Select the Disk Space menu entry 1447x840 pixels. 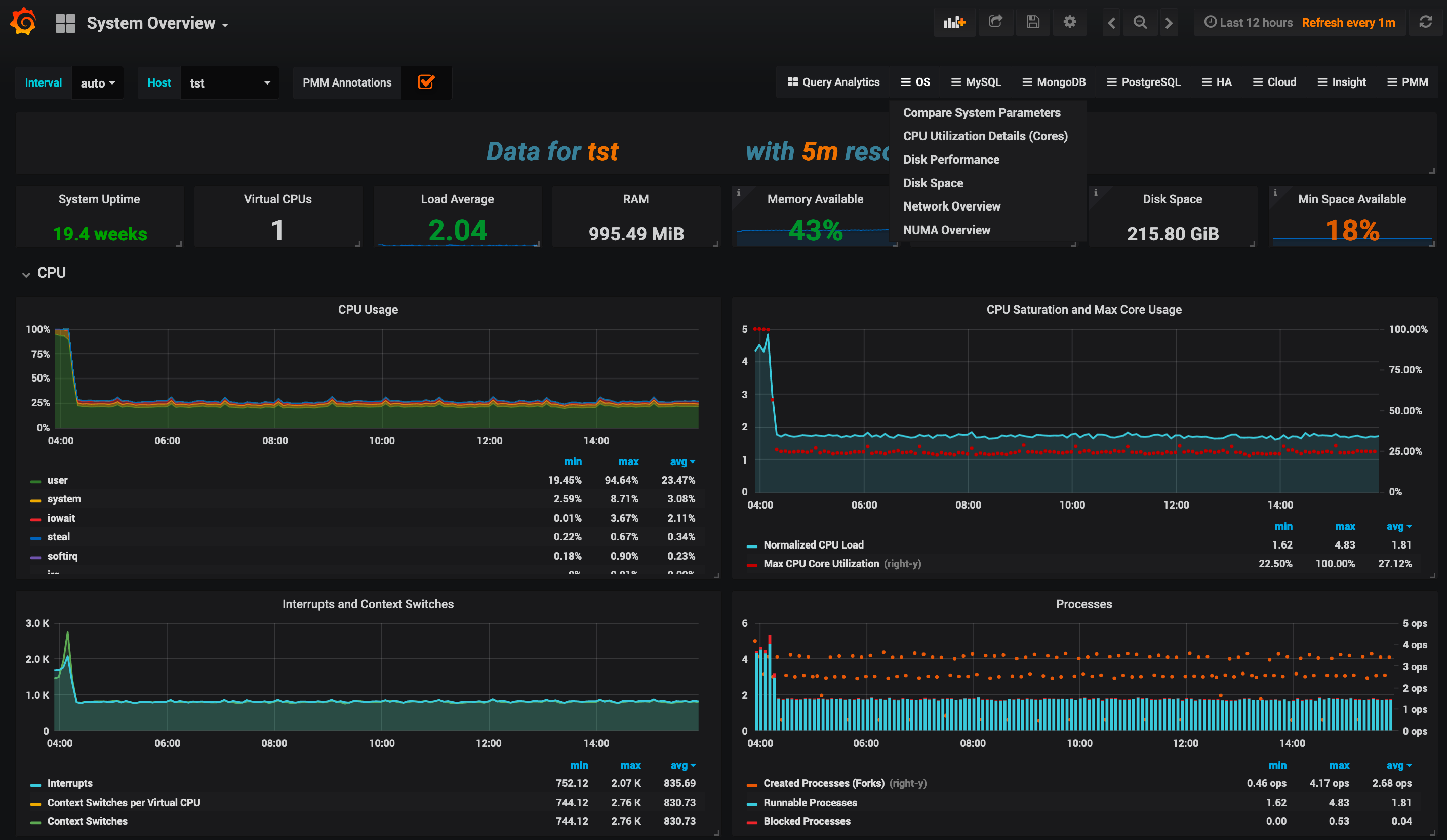tap(933, 183)
